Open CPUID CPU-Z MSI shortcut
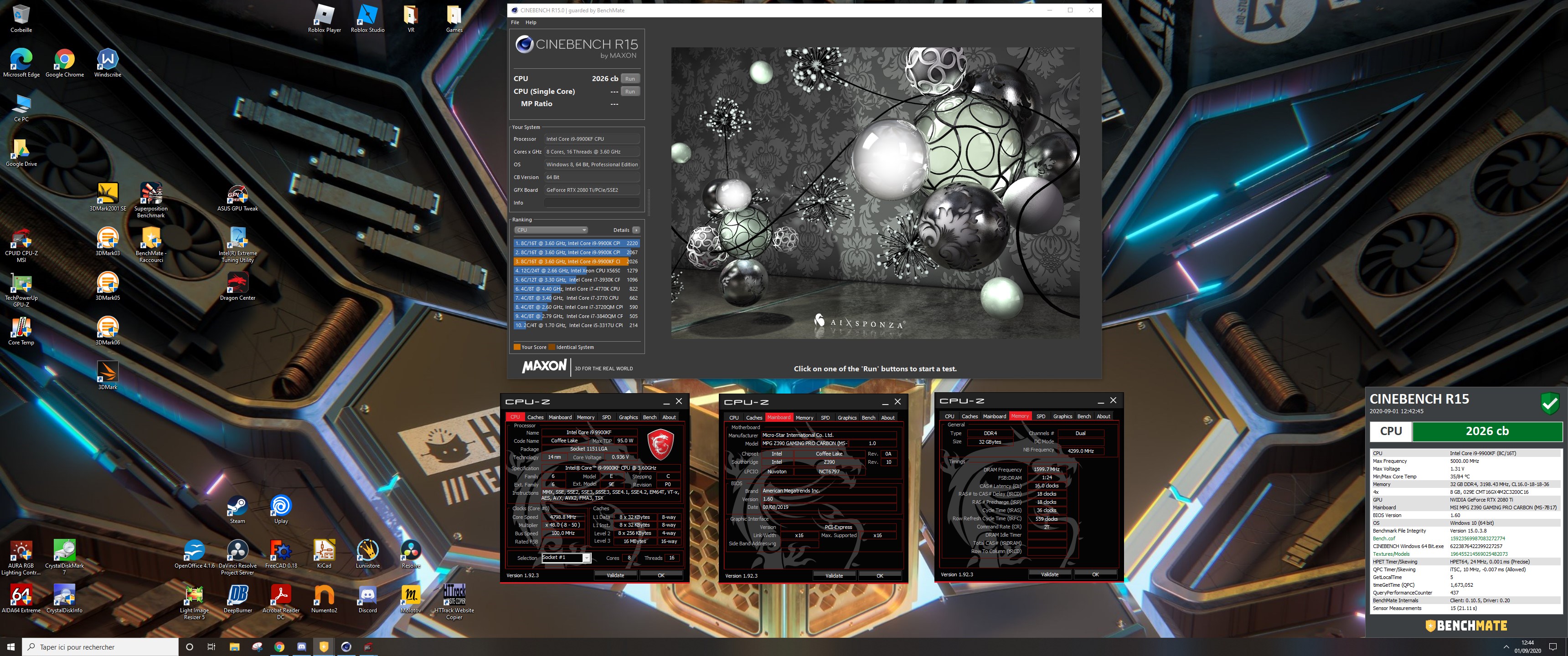 (21, 245)
